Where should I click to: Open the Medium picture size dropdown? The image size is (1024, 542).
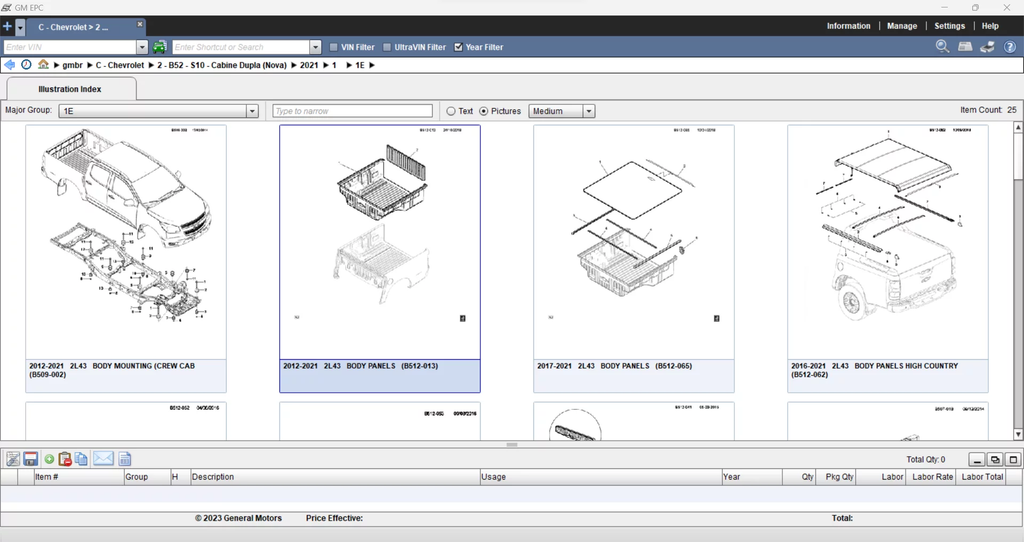[589, 111]
